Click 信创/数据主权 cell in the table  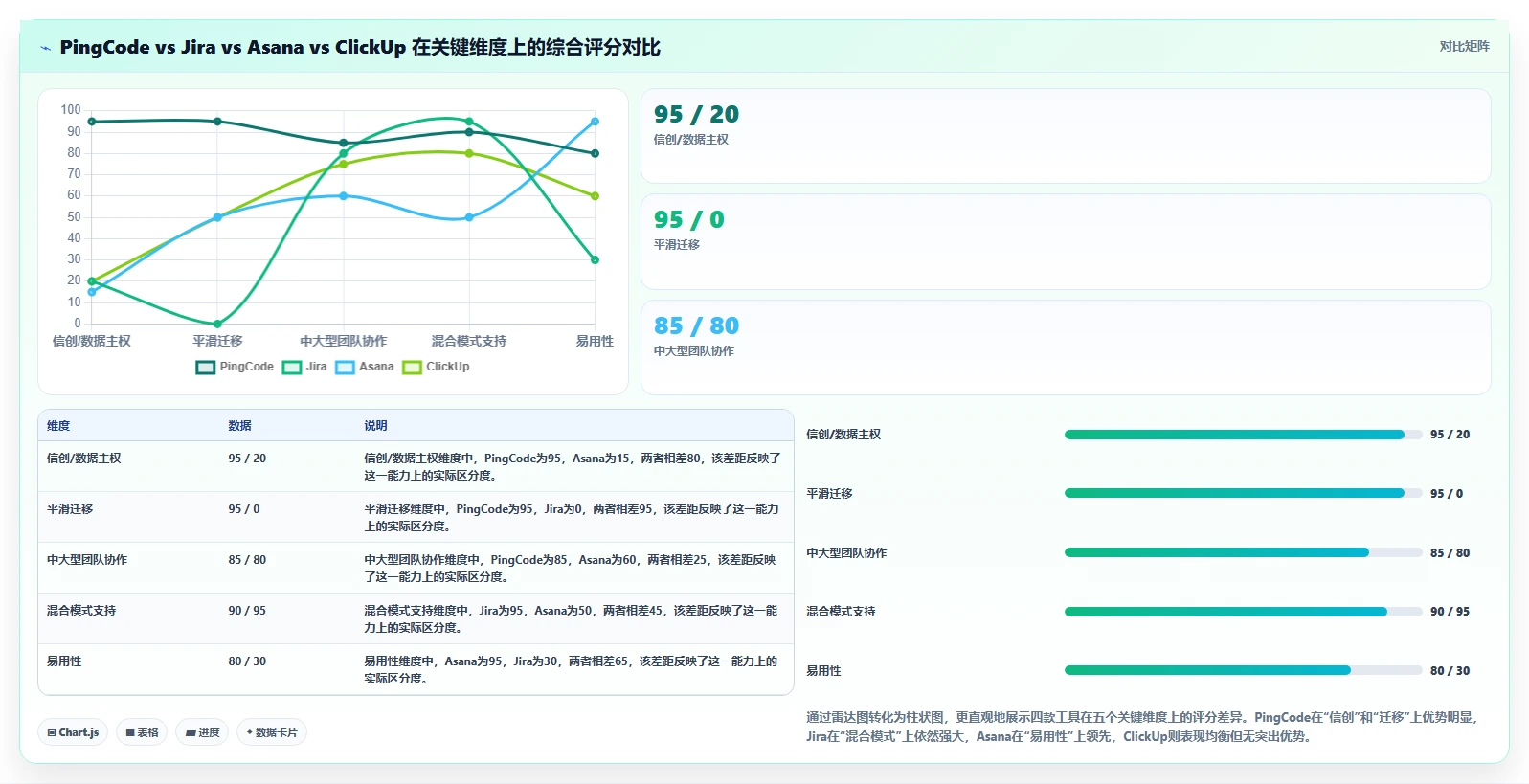84,459
